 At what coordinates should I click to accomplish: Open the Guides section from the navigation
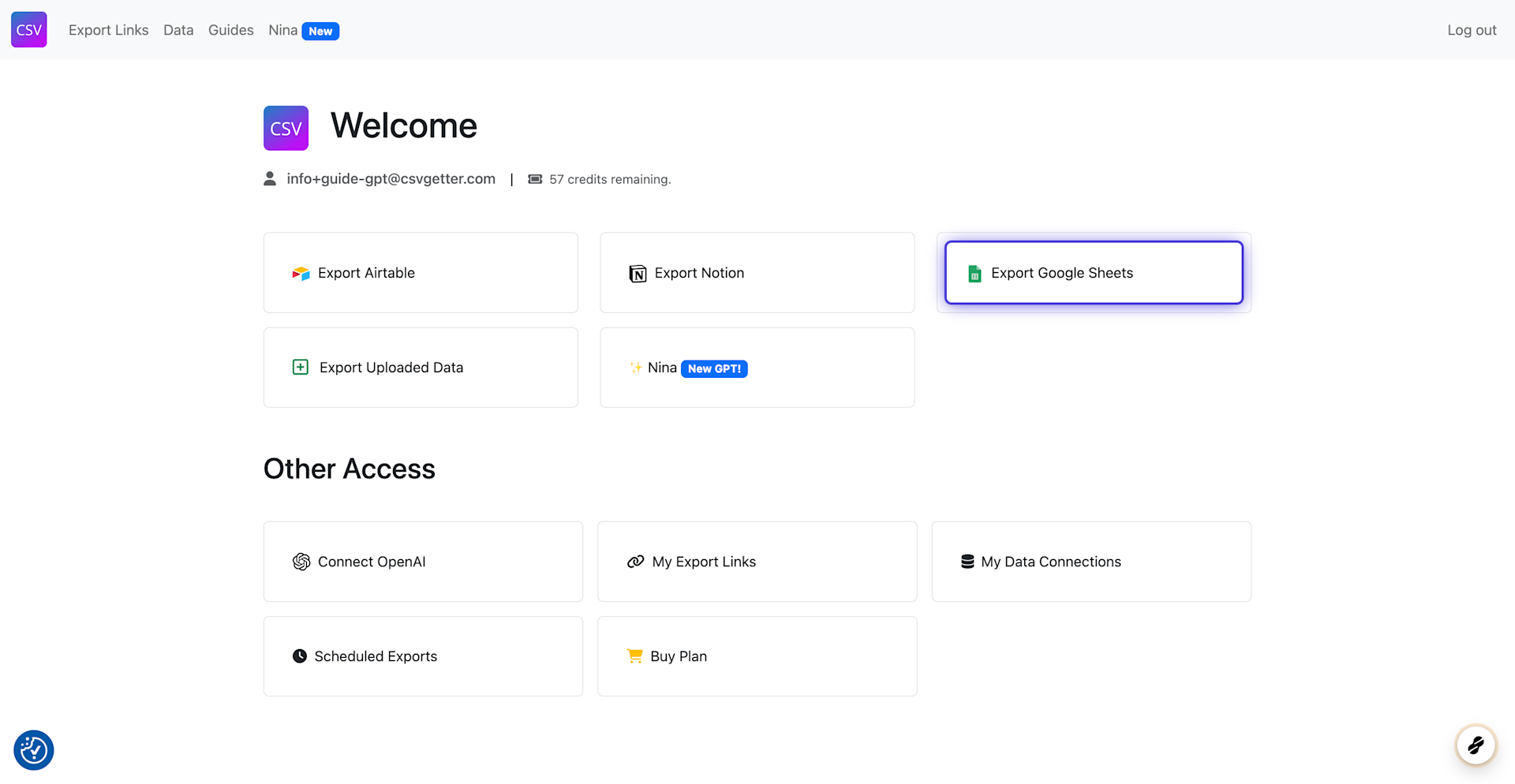230,30
